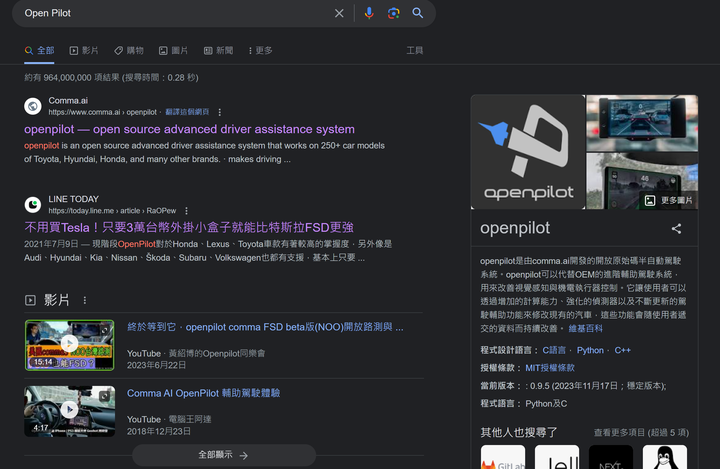The height and width of the screenshot is (469, 720).
Task: Play the 4:17 Comma AI video thumbnail
Action: [69, 411]
